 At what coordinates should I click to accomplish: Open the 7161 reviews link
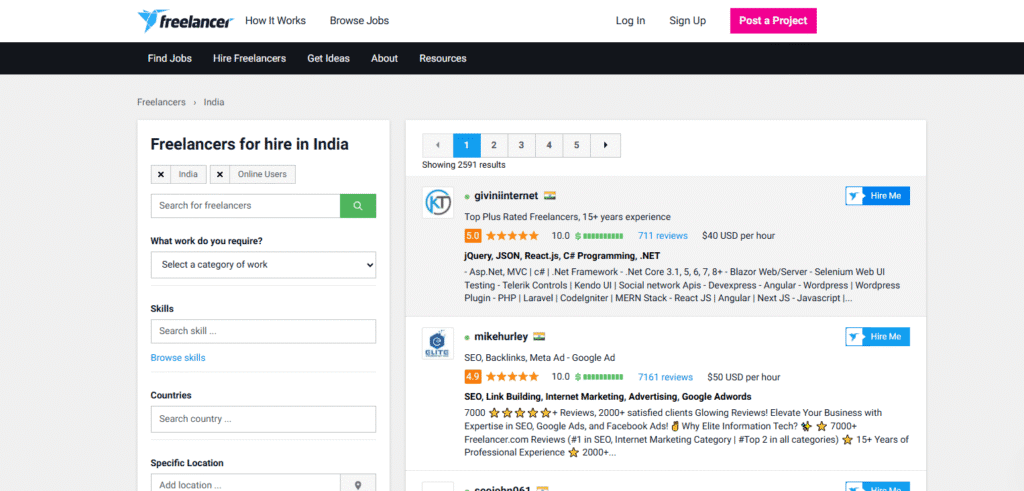point(665,377)
